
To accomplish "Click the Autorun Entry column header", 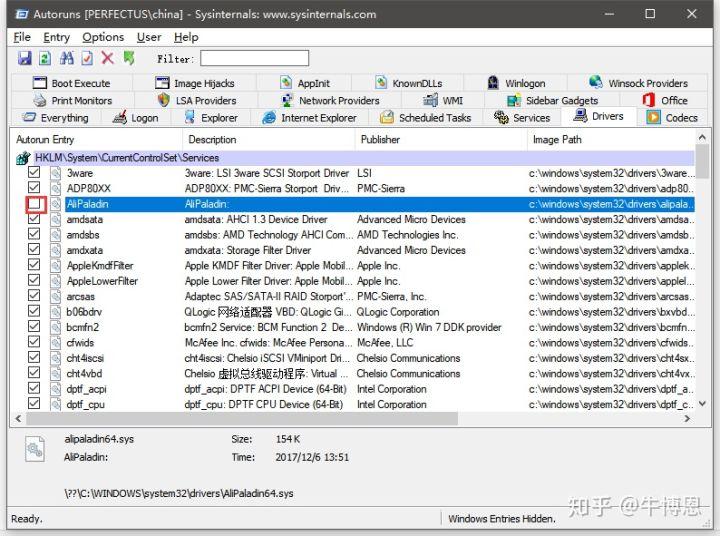I will coord(96,140).
